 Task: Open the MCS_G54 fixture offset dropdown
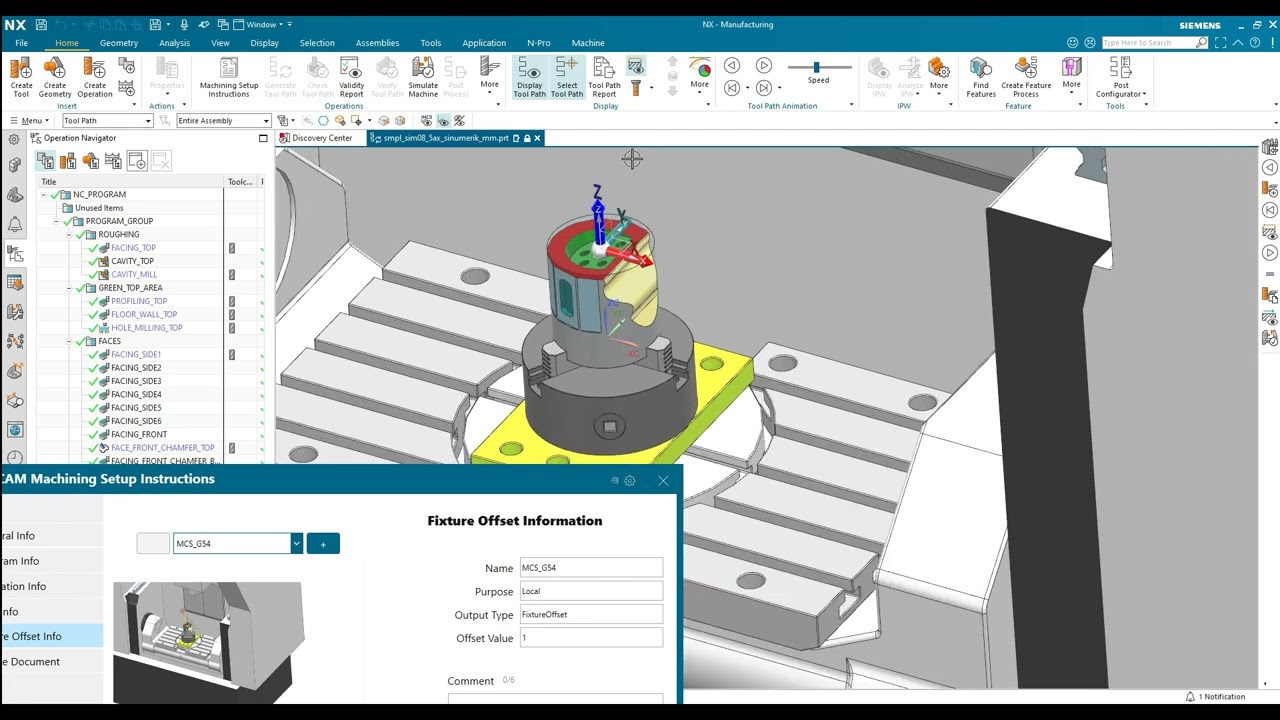tap(296, 543)
